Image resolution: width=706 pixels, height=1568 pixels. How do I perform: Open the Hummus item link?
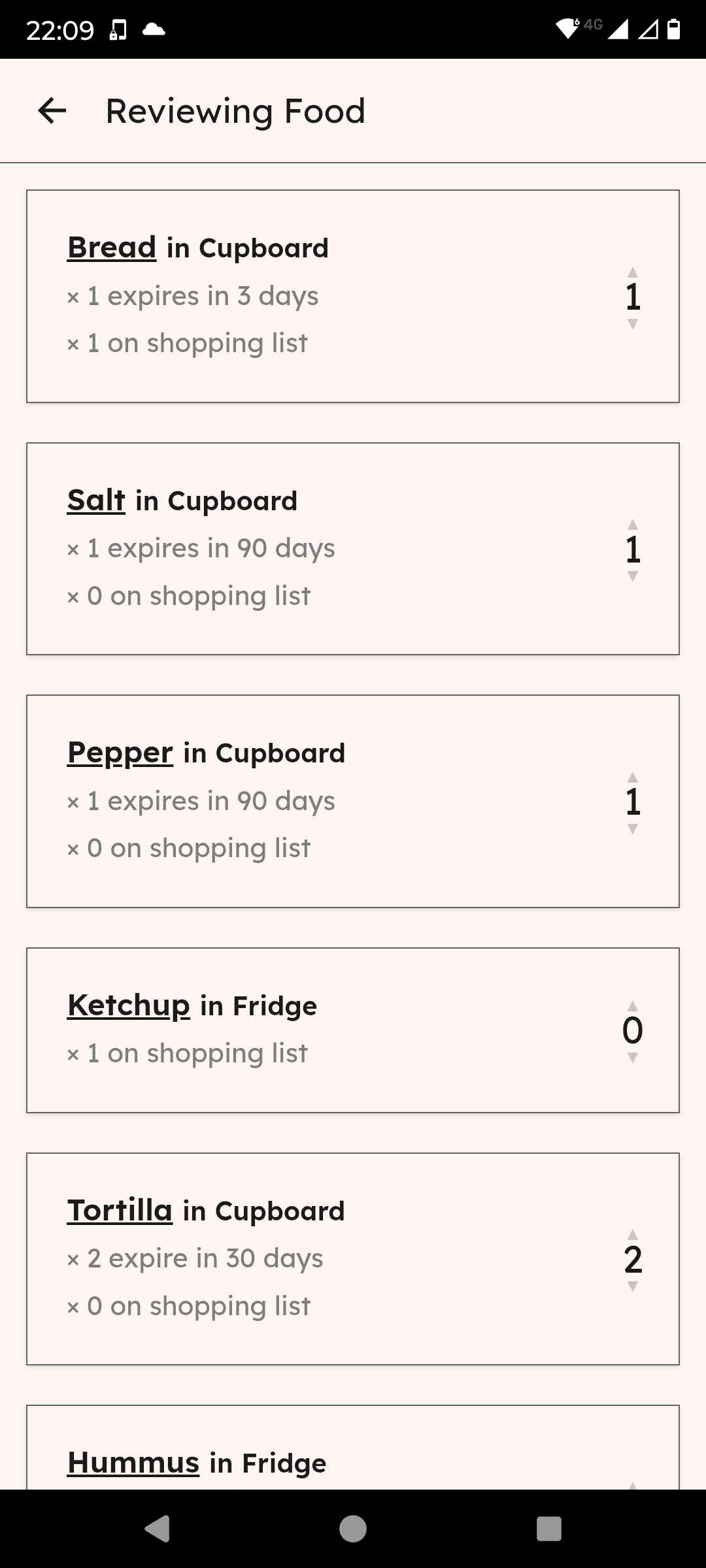point(133,1463)
